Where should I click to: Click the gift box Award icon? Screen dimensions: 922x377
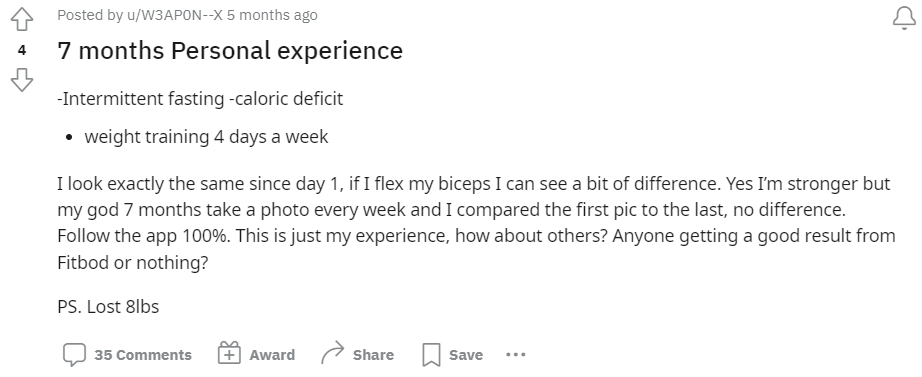pos(229,353)
